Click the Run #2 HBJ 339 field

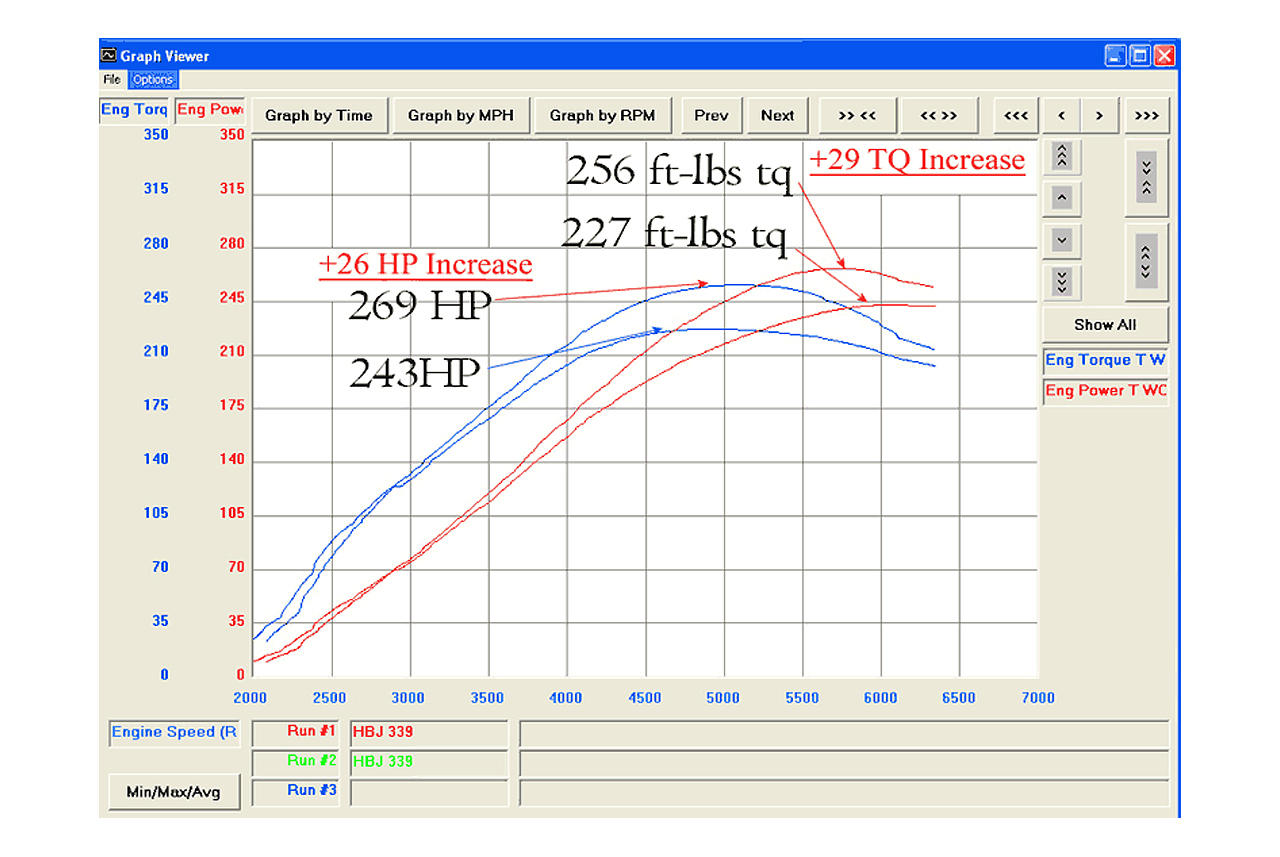tap(429, 761)
